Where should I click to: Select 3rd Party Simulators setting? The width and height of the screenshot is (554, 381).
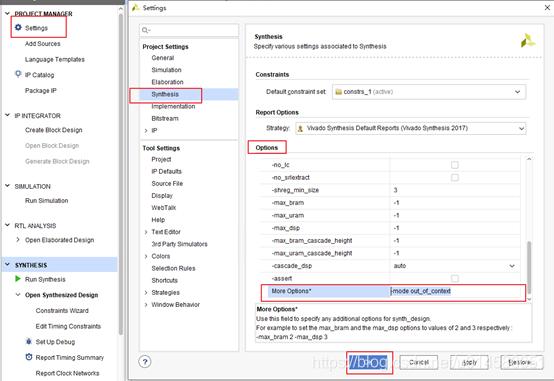tap(179, 244)
